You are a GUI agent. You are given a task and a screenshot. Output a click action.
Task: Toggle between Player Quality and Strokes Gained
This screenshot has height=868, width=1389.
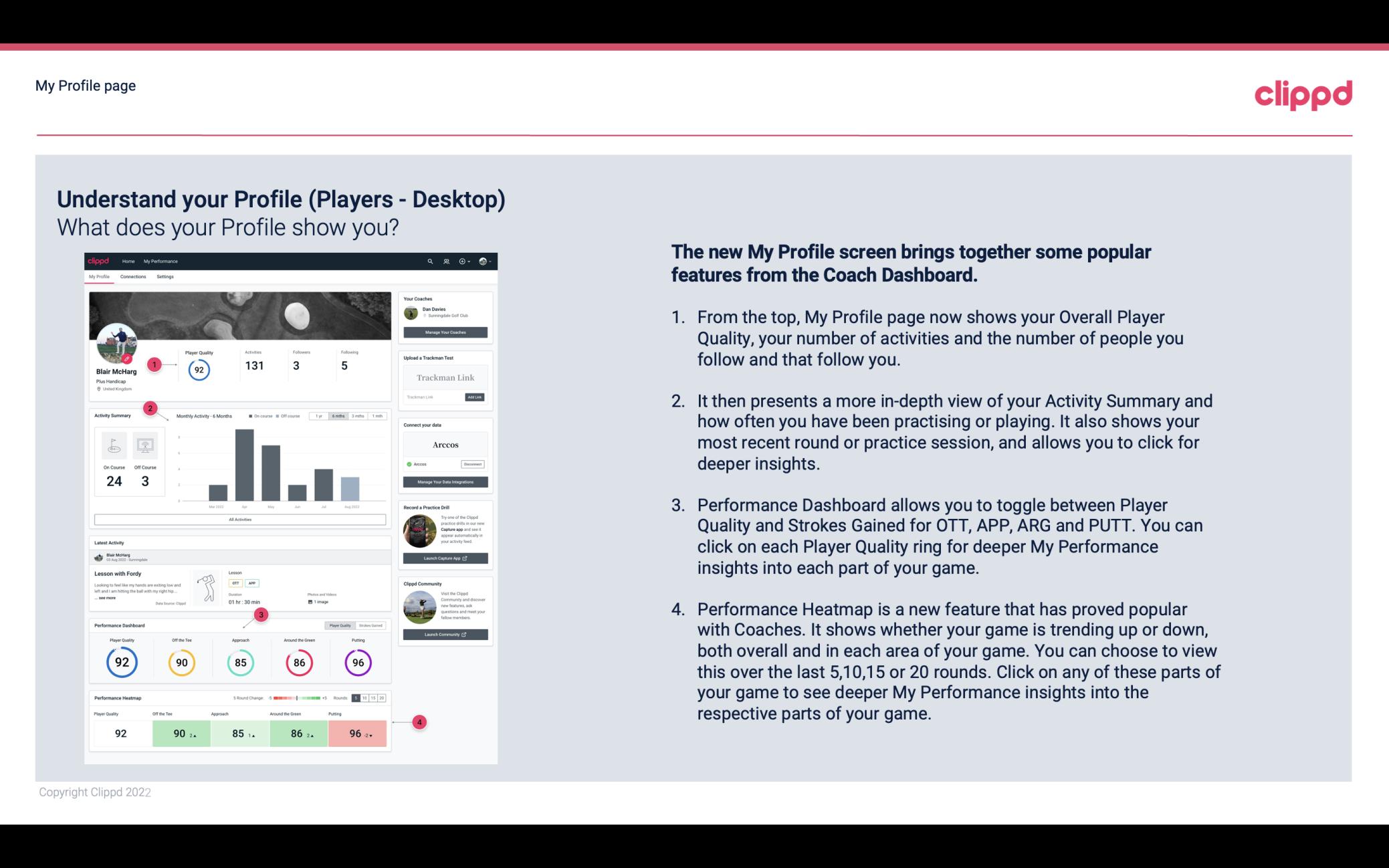357,625
